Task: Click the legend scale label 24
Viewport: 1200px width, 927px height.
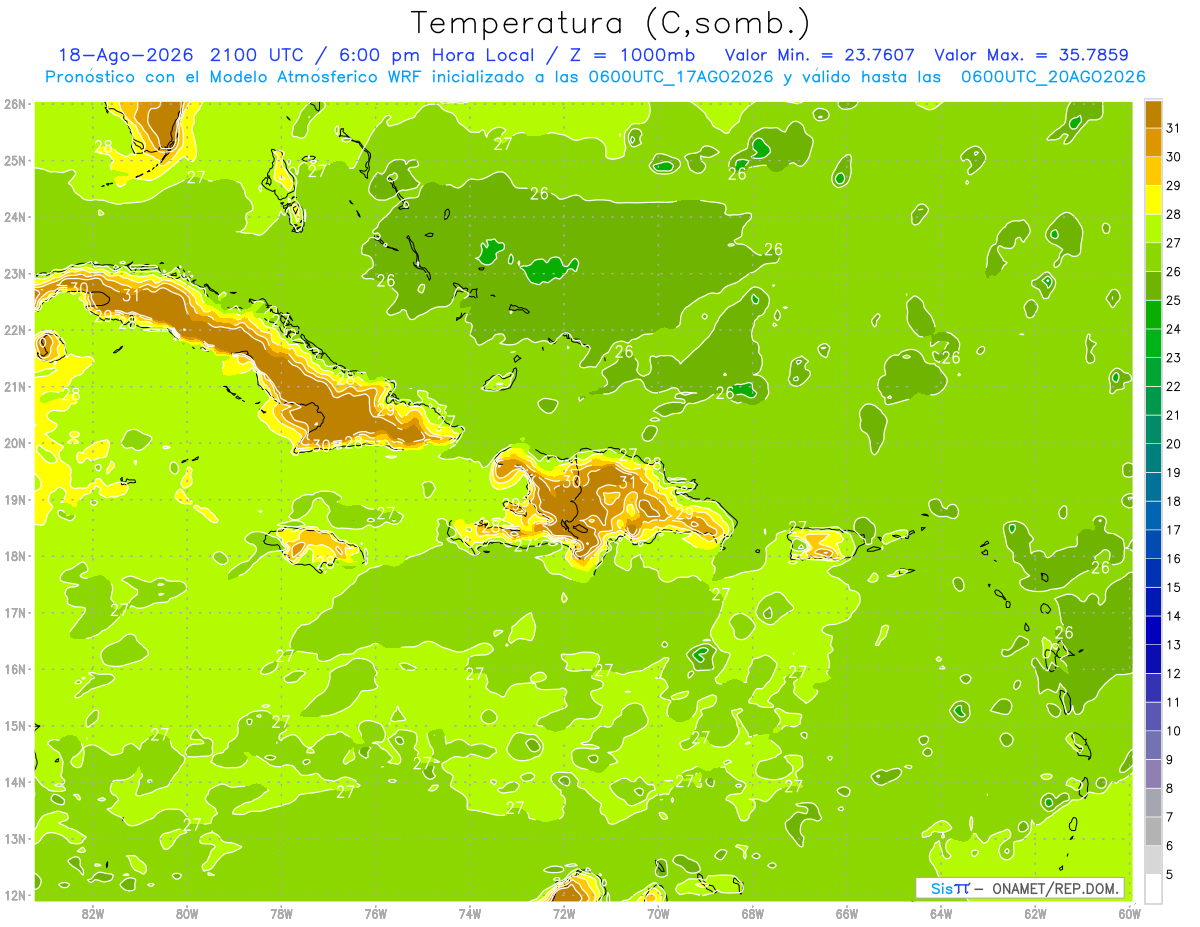Action: coord(1174,329)
